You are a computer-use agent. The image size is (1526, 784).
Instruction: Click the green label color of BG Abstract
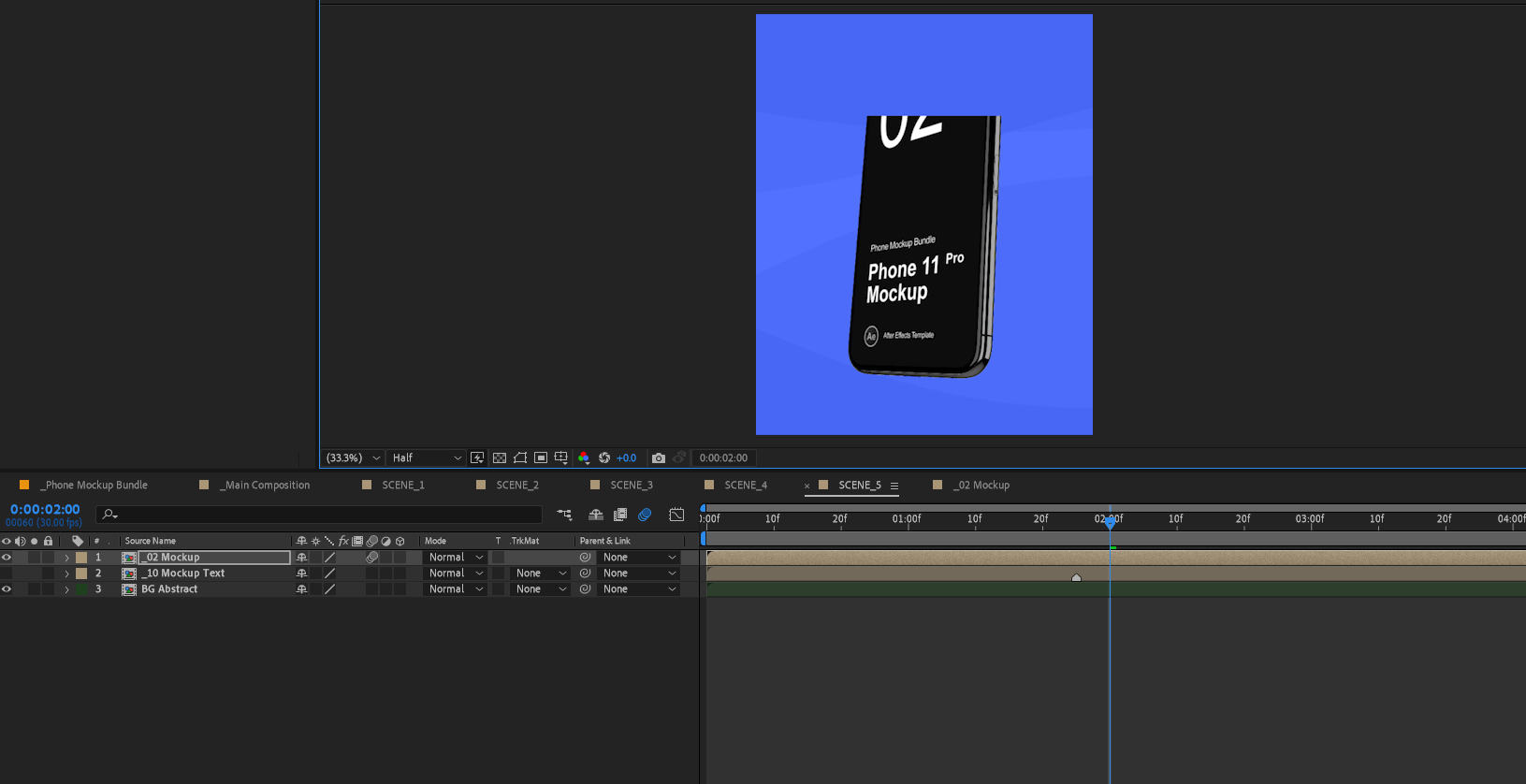pyautogui.click(x=81, y=589)
